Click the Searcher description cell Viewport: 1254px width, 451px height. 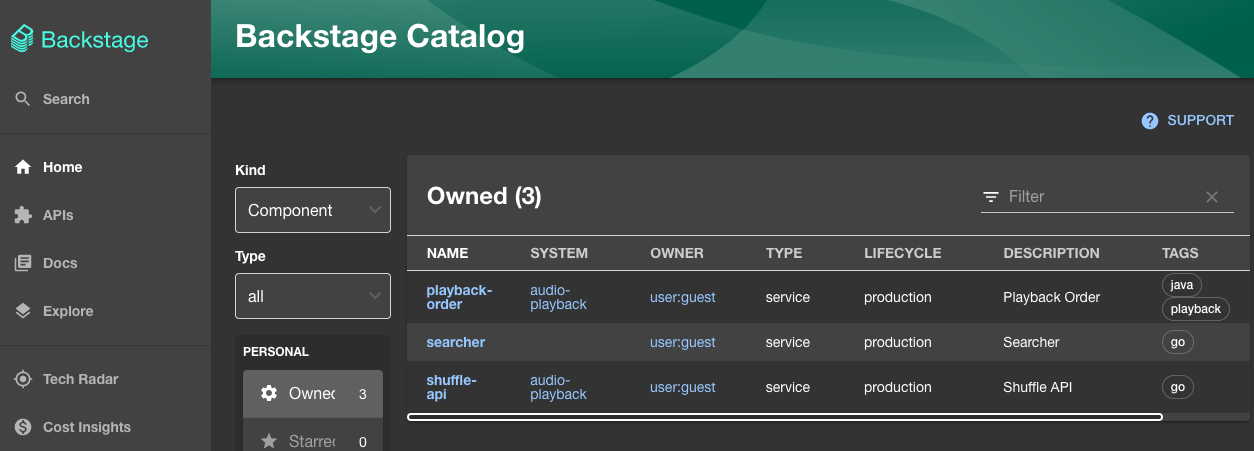point(1031,342)
